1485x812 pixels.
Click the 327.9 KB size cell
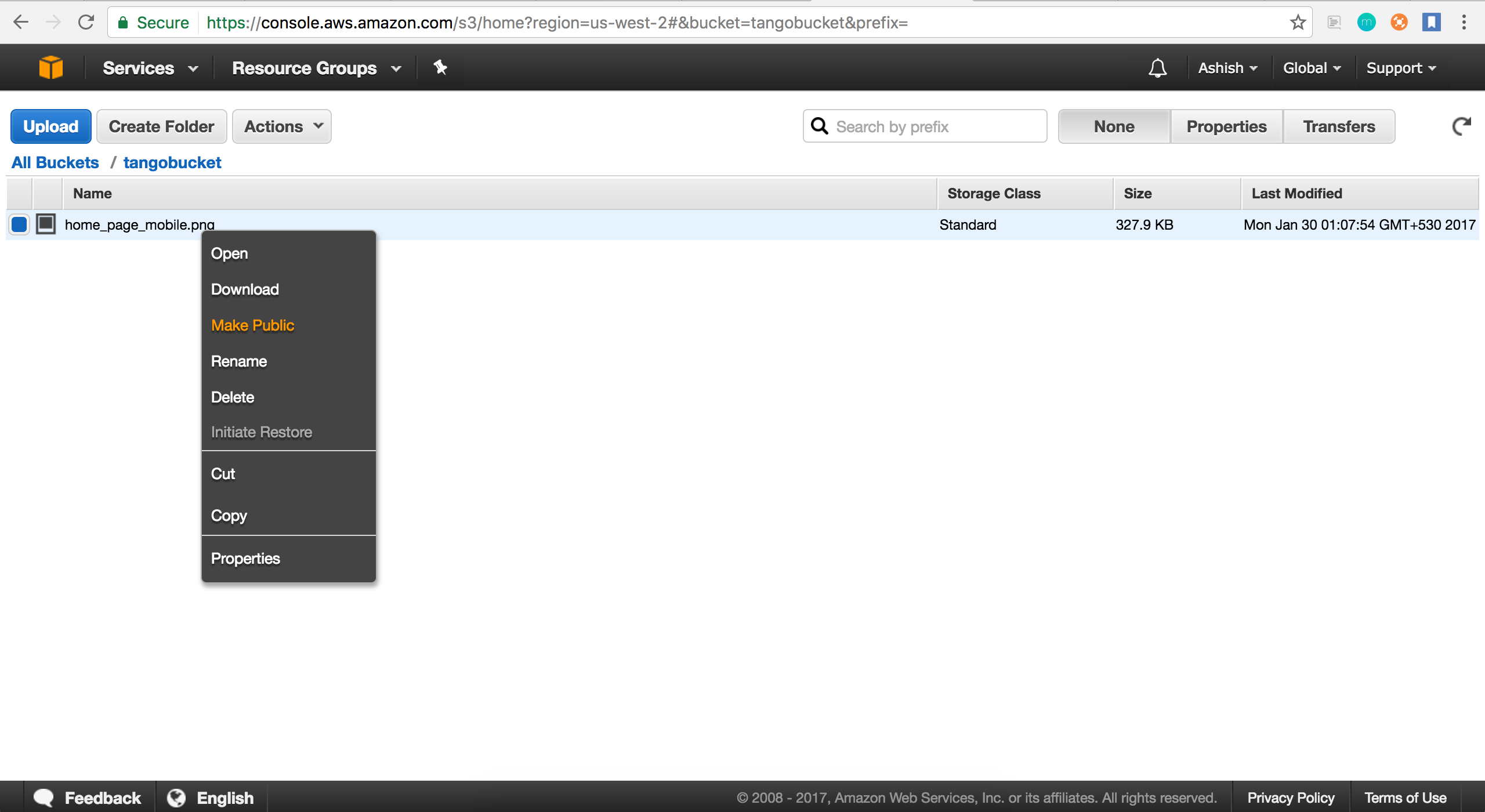click(x=1144, y=224)
